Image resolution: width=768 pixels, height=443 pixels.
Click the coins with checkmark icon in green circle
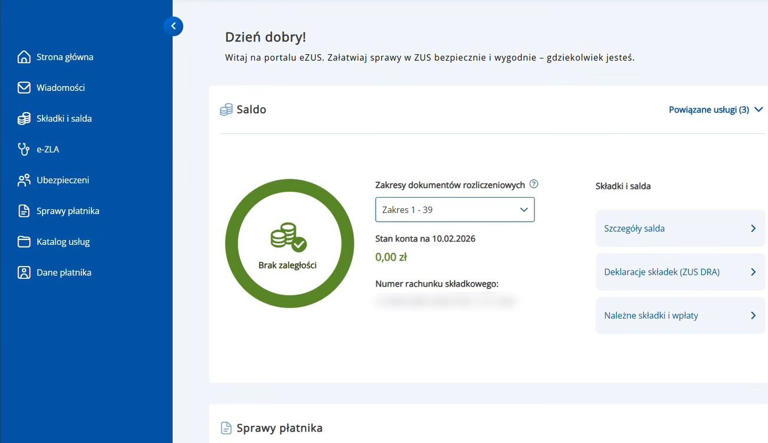(288, 237)
